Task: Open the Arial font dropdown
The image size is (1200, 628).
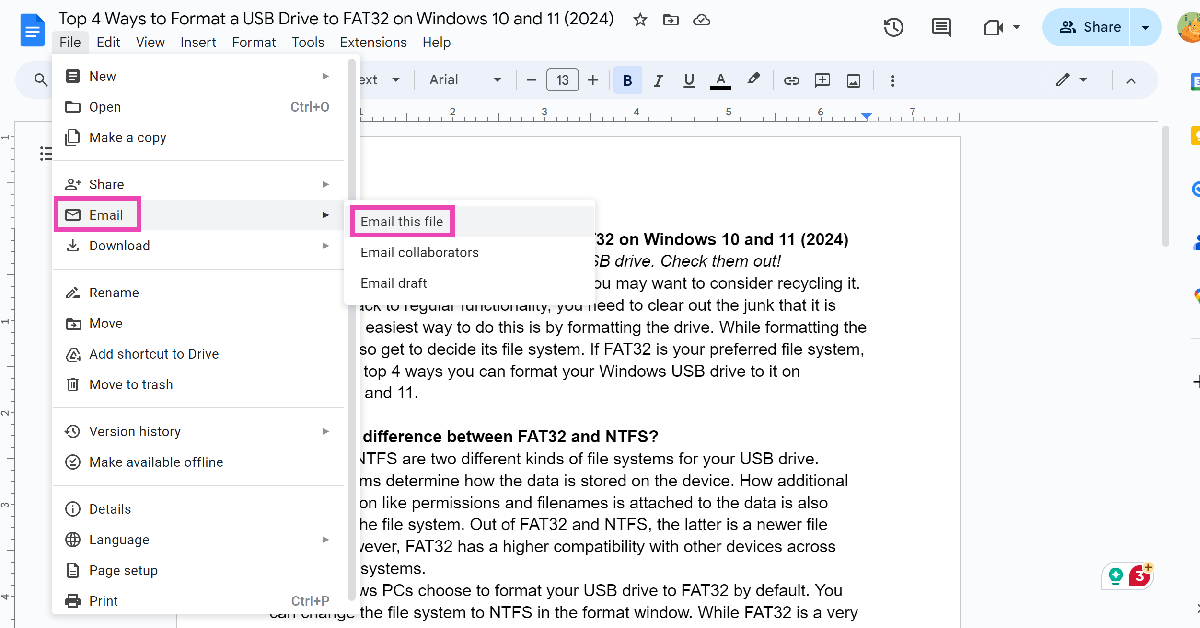Action: [466, 80]
